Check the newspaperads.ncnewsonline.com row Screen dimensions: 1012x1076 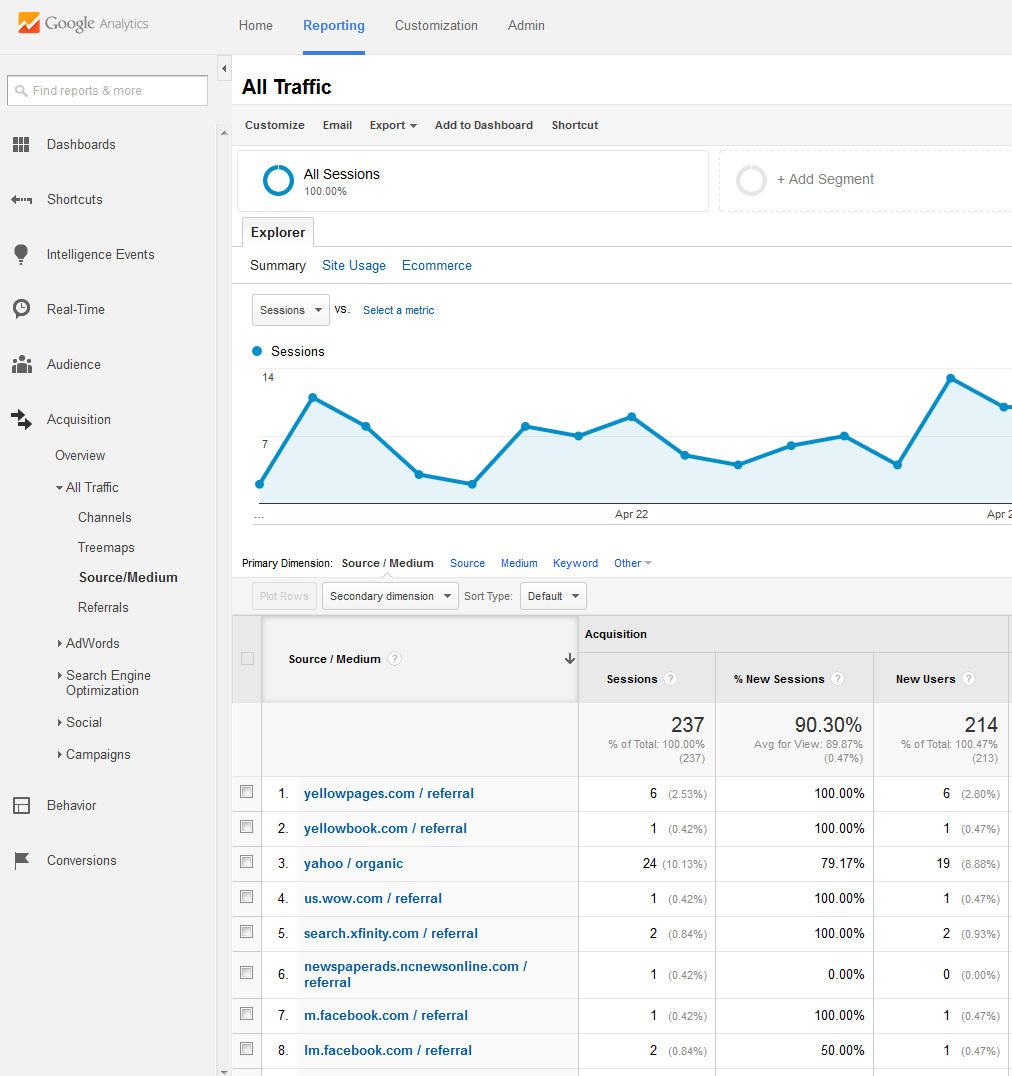click(x=247, y=973)
